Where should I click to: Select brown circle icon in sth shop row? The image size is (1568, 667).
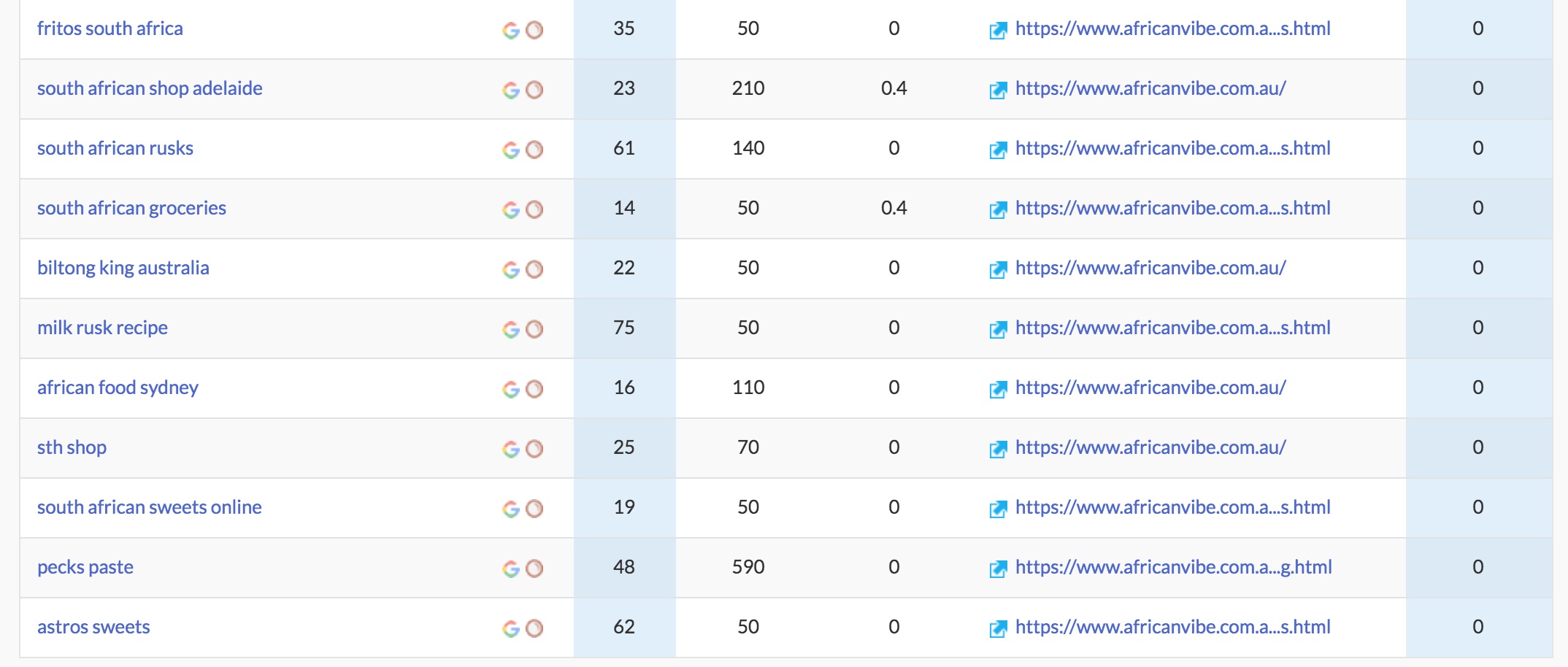(x=534, y=449)
